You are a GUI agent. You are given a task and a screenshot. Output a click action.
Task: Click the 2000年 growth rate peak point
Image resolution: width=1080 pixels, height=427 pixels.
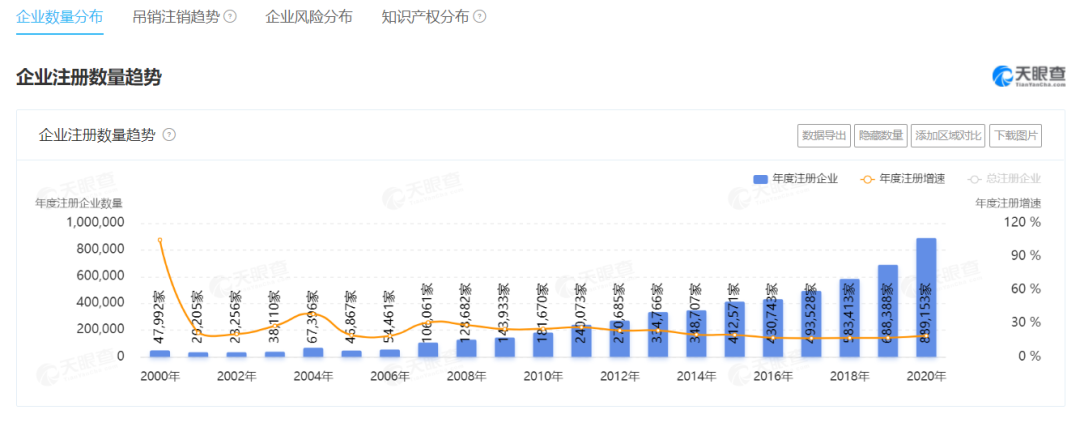160,240
